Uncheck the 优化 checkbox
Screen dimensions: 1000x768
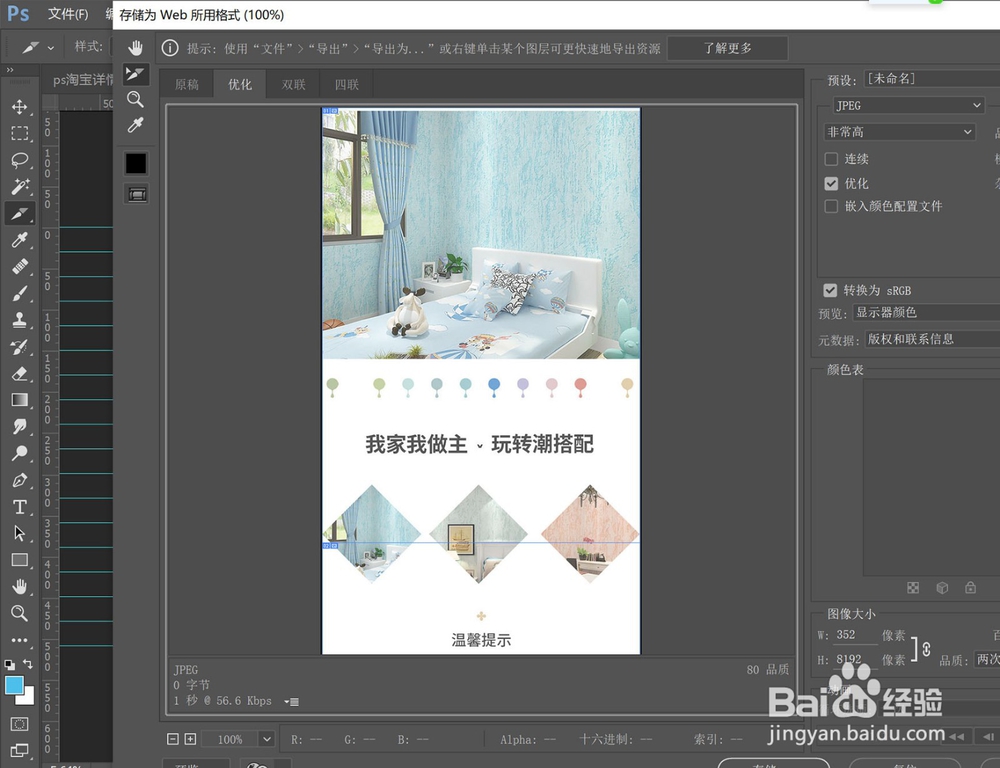830,183
